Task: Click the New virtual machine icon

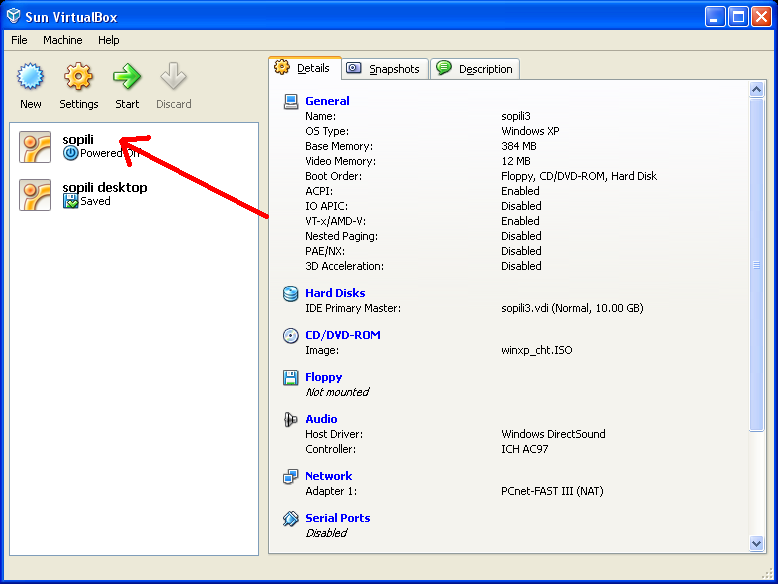Action: (31, 76)
